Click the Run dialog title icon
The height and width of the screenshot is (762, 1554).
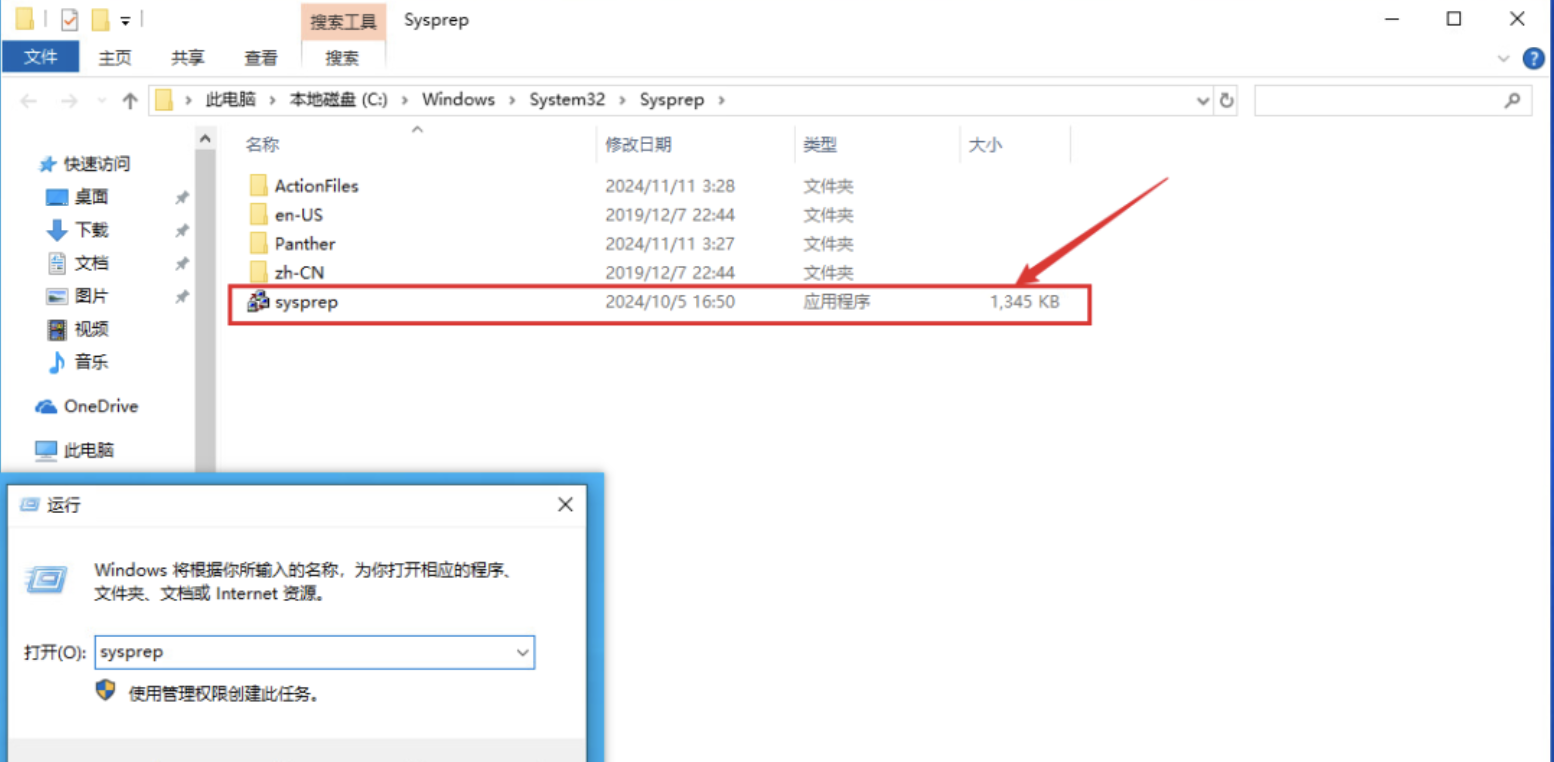pos(30,505)
